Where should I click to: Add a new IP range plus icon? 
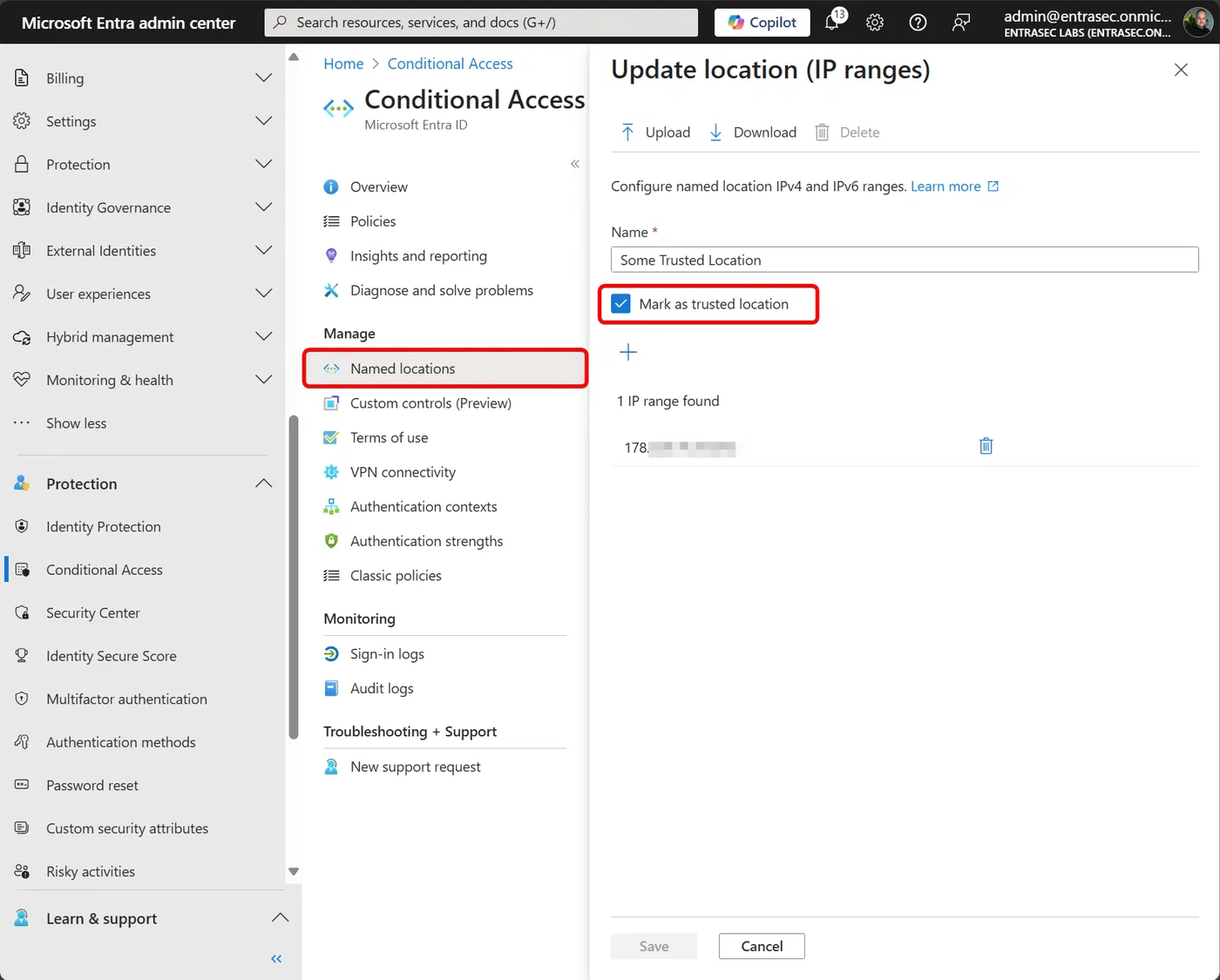coord(628,352)
